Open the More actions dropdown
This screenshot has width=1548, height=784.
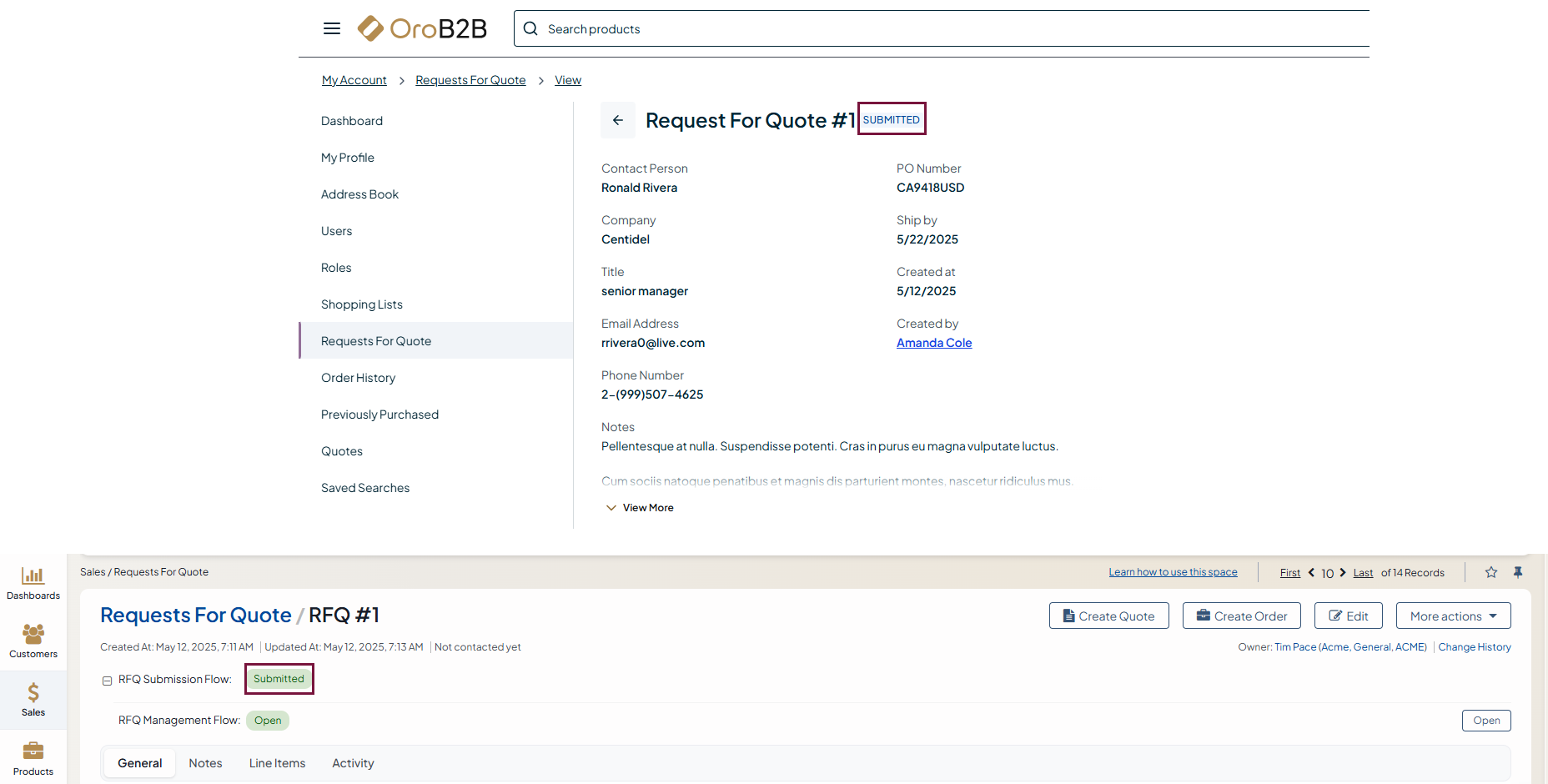pyautogui.click(x=1453, y=616)
